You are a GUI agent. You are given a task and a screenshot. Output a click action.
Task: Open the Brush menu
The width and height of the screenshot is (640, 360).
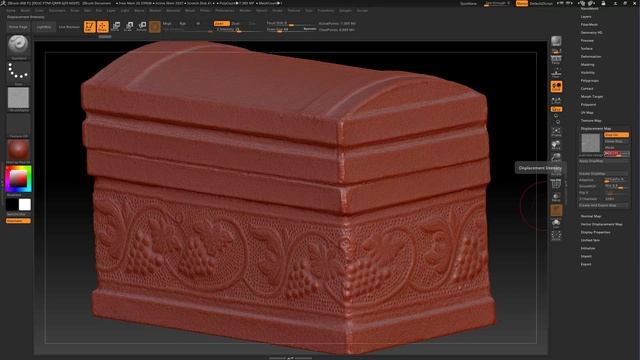pos(25,11)
